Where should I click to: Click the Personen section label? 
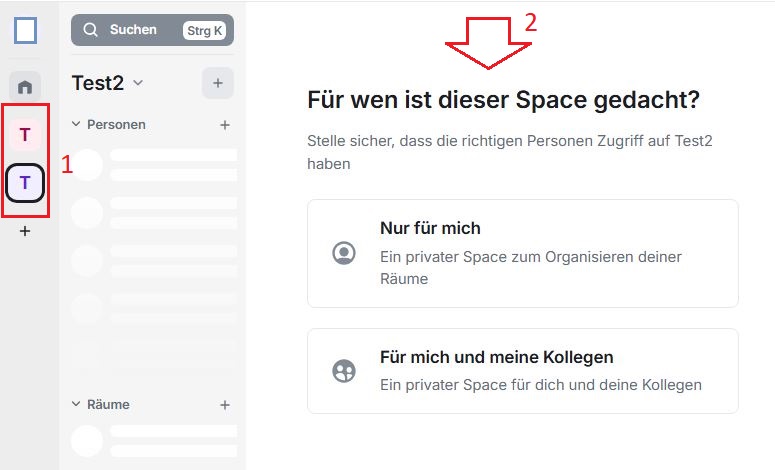click(116, 125)
